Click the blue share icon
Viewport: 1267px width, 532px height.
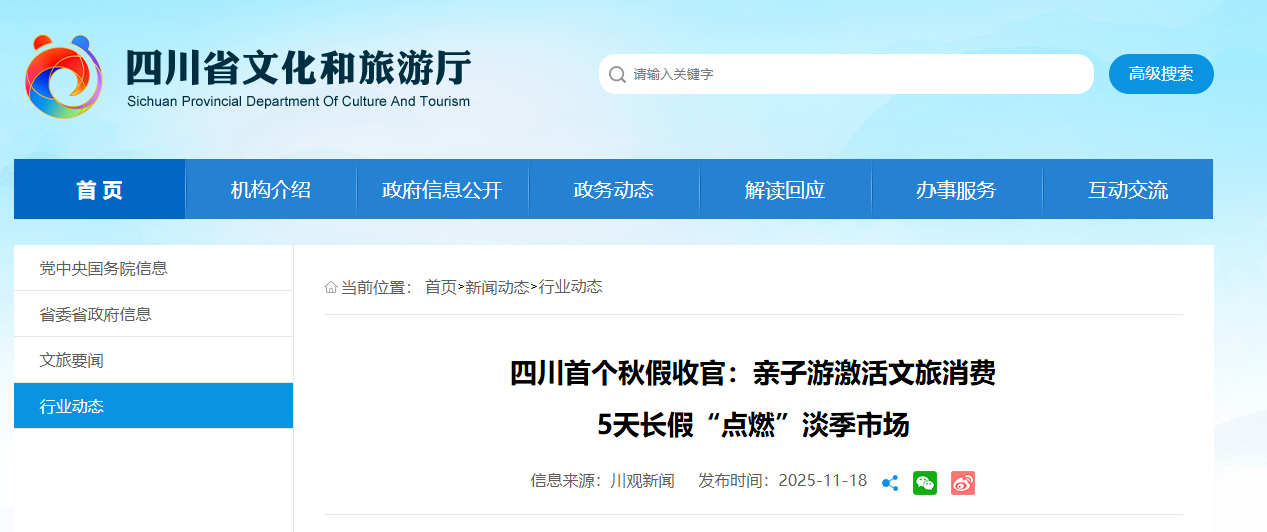point(890,483)
